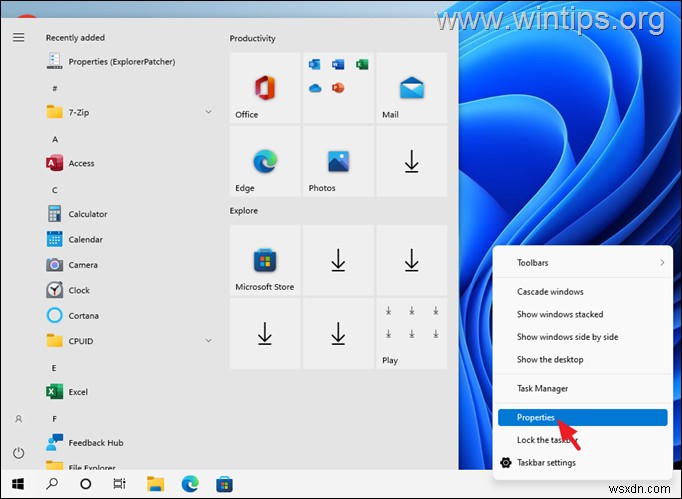Click the Outlook icon in Office group tile
The image size is (682, 499).
pyautogui.click(x=314, y=64)
